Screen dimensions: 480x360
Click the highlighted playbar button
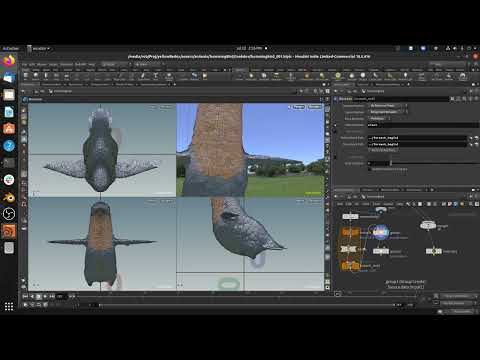[x=39, y=296]
